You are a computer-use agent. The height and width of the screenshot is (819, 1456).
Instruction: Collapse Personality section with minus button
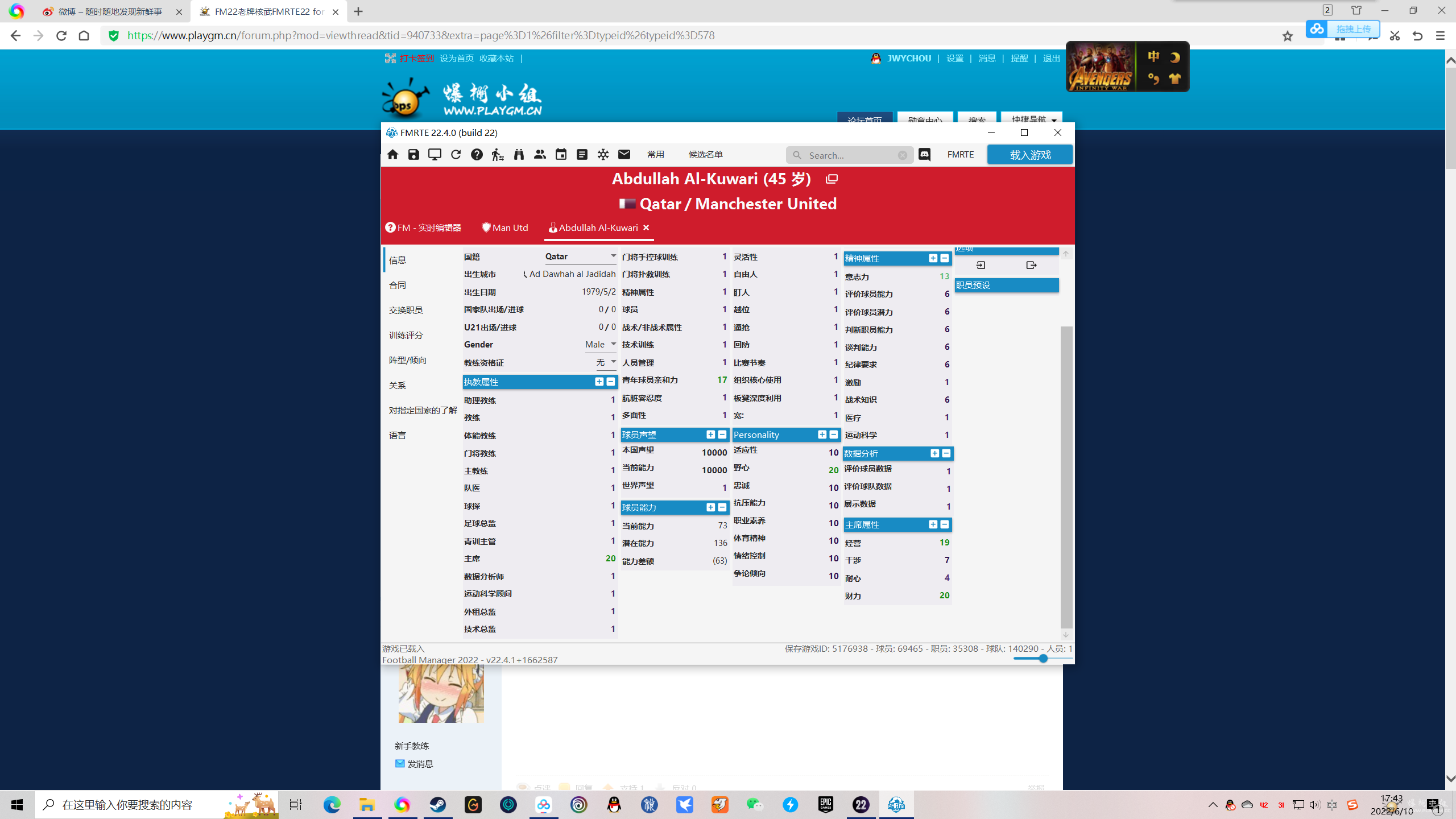(833, 435)
